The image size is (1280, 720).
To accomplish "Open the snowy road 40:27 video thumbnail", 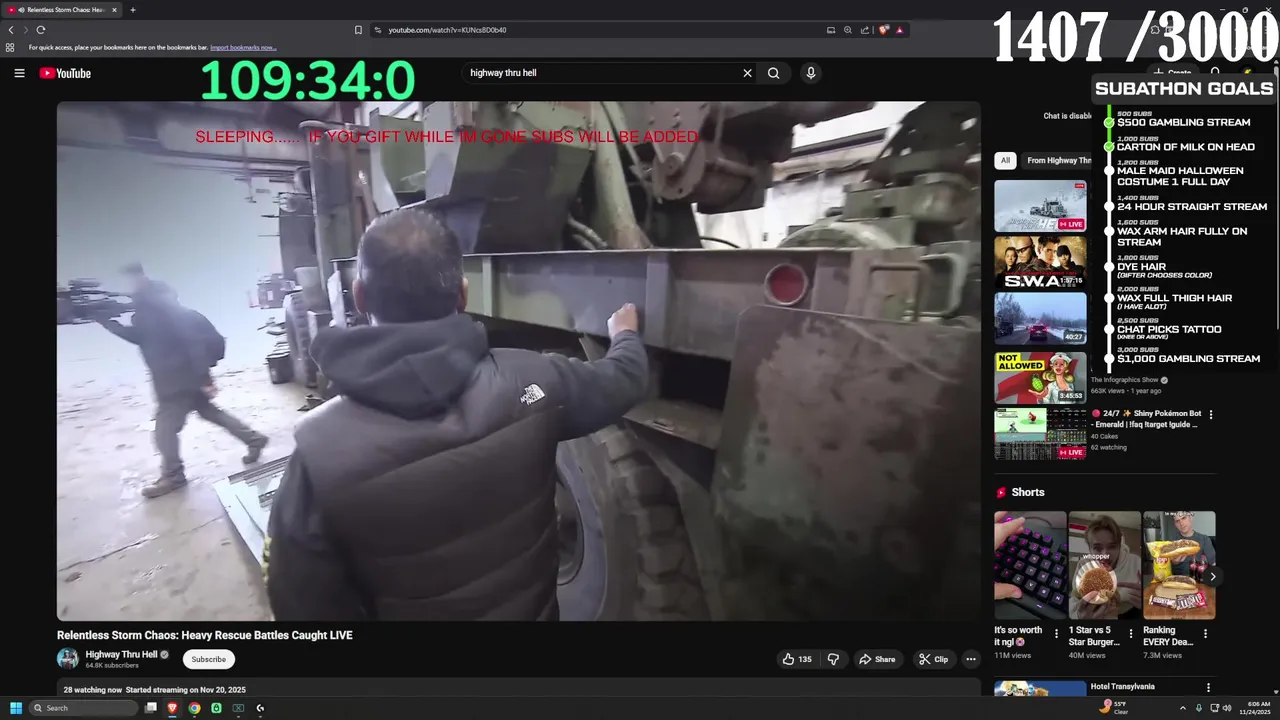I will 1040,318.
